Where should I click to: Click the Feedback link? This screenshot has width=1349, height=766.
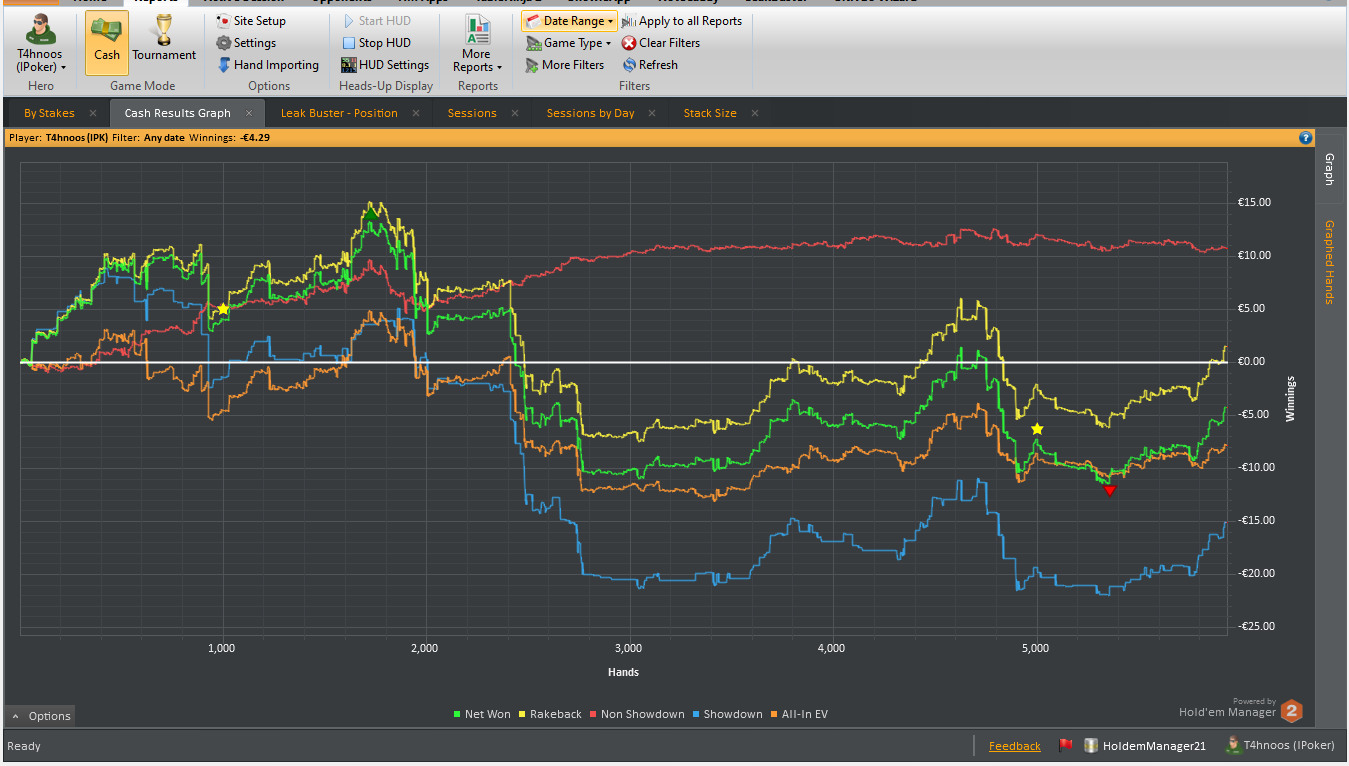1015,746
